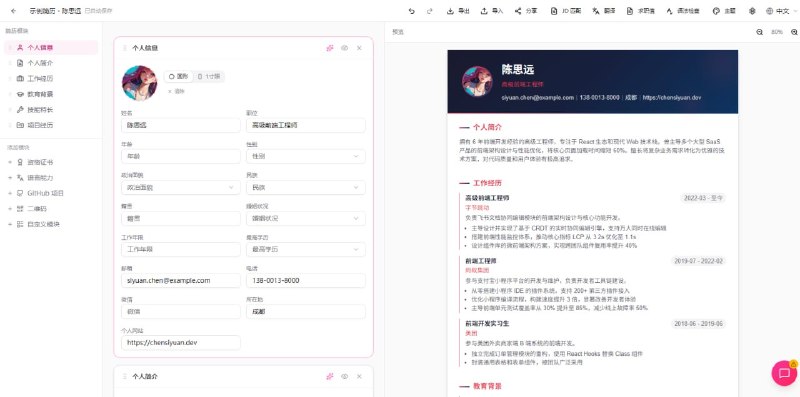Click the avatar in resume preview header

pyautogui.click(x=477, y=81)
